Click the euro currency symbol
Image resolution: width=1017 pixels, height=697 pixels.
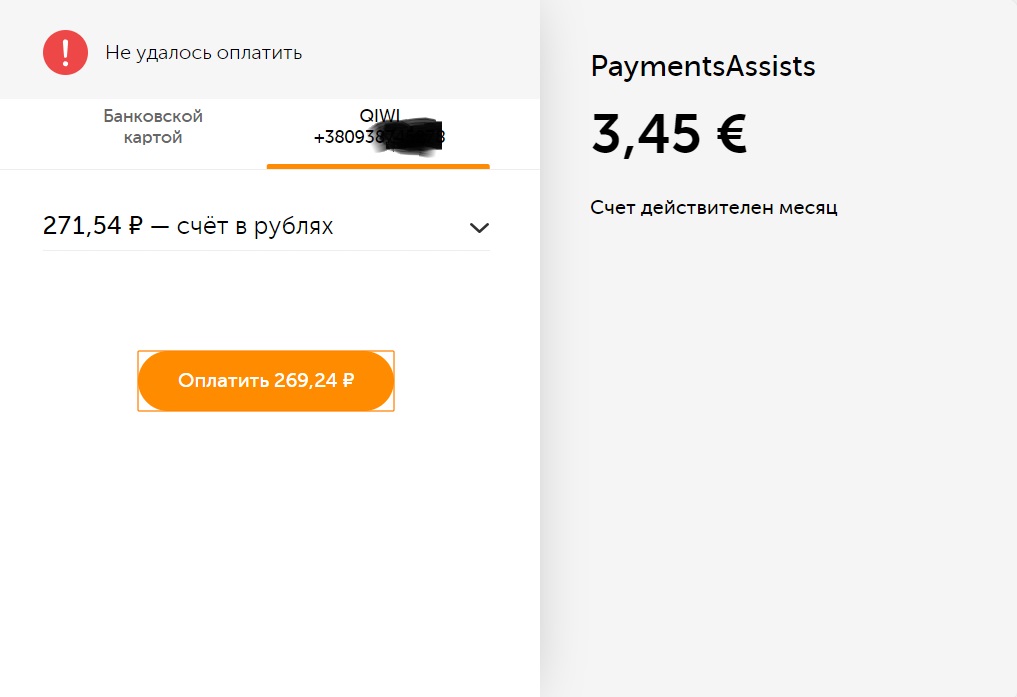point(732,134)
